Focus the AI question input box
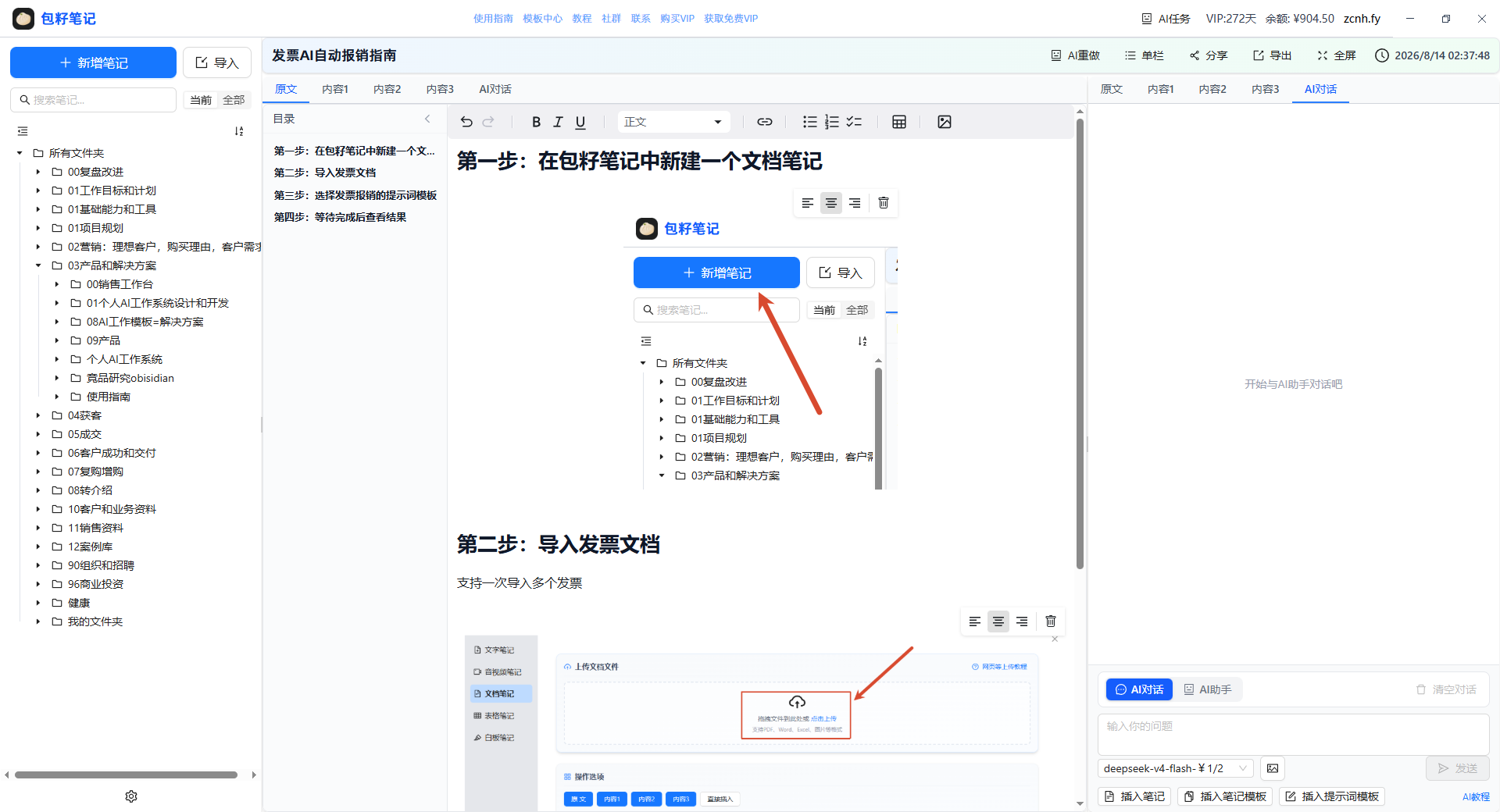The height and width of the screenshot is (812, 1500). (x=1293, y=734)
